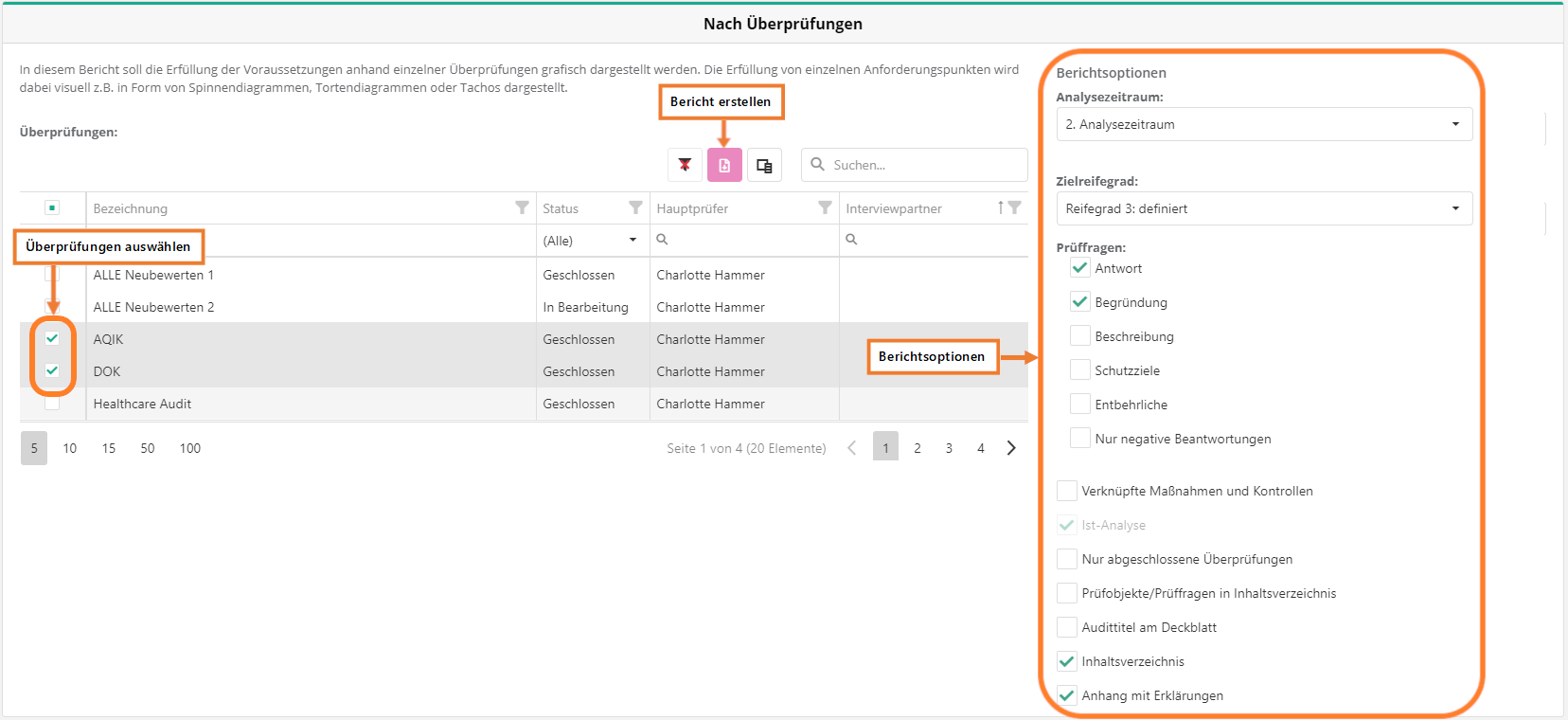
Task: Toggle Nur abgeschlossene Überprüfungen checkbox
Action: click(x=1067, y=559)
